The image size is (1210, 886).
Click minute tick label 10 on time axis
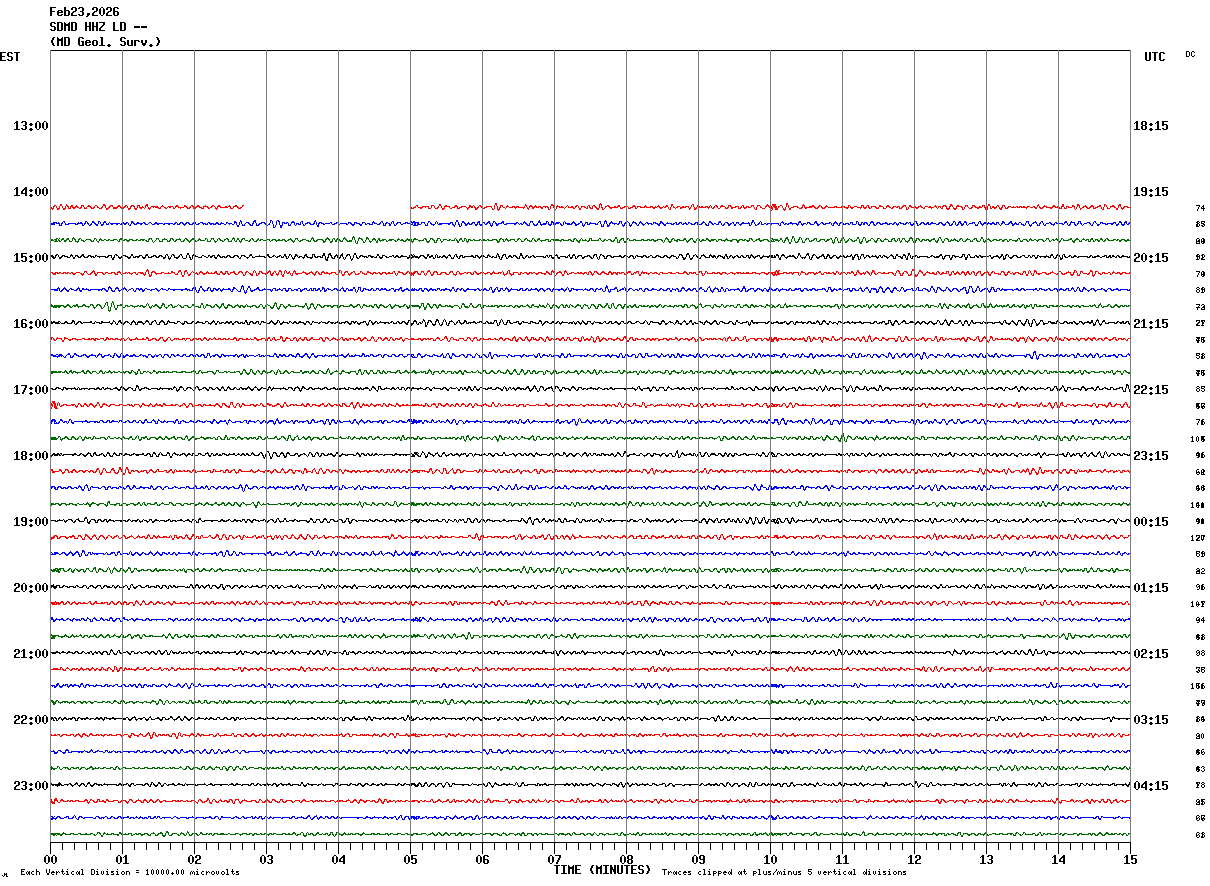pos(770,859)
